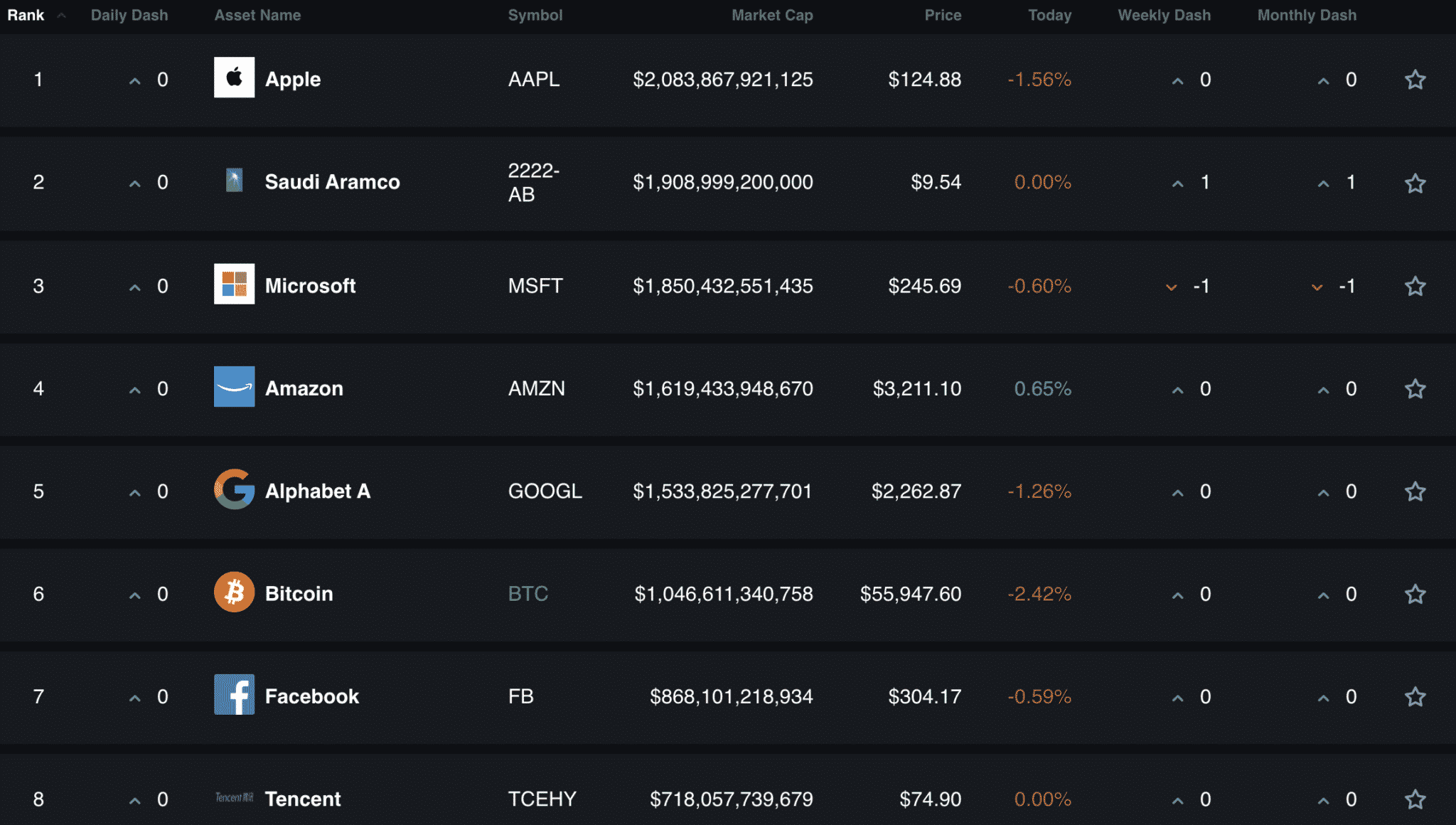Favorite Apple with its star toggle
This screenshot has width=1456, height=825.
click(x=1415, y=80)
